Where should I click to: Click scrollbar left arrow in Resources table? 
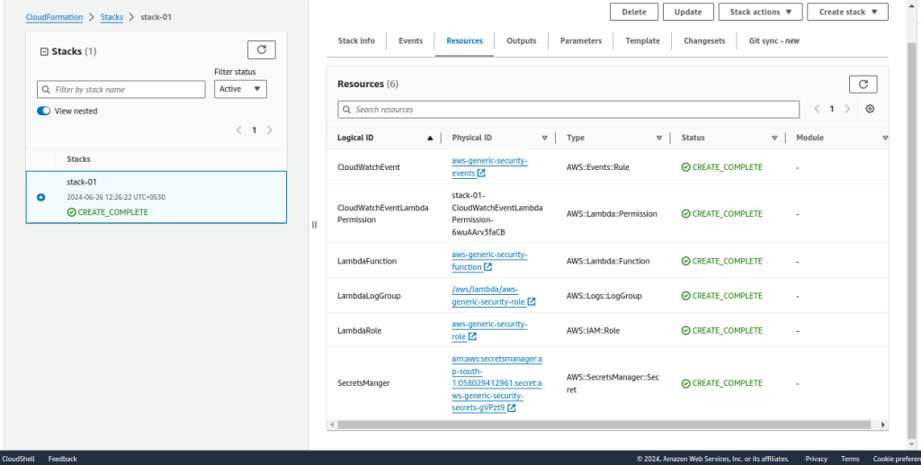[331, 424]
